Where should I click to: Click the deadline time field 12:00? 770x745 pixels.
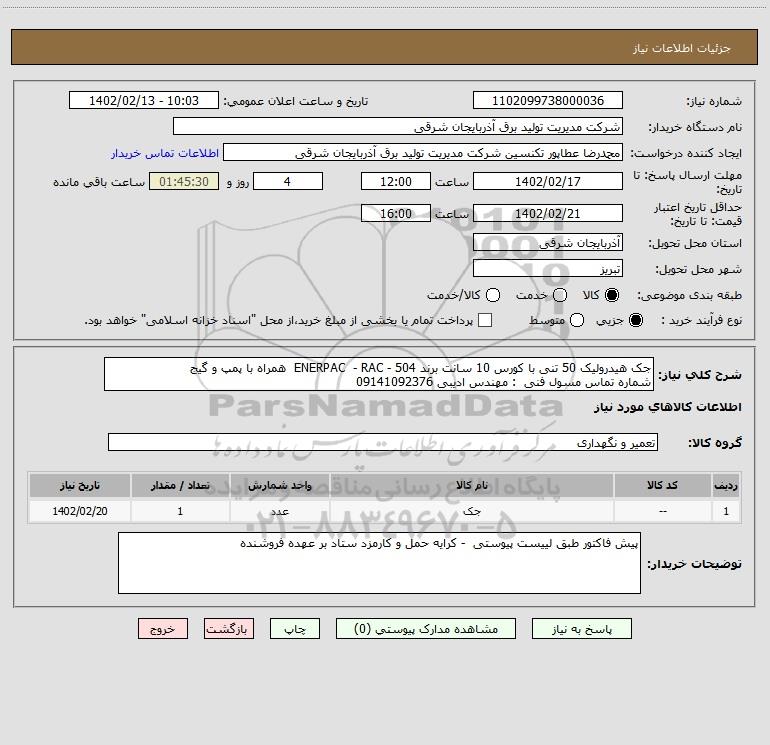(x=396, y=182)
